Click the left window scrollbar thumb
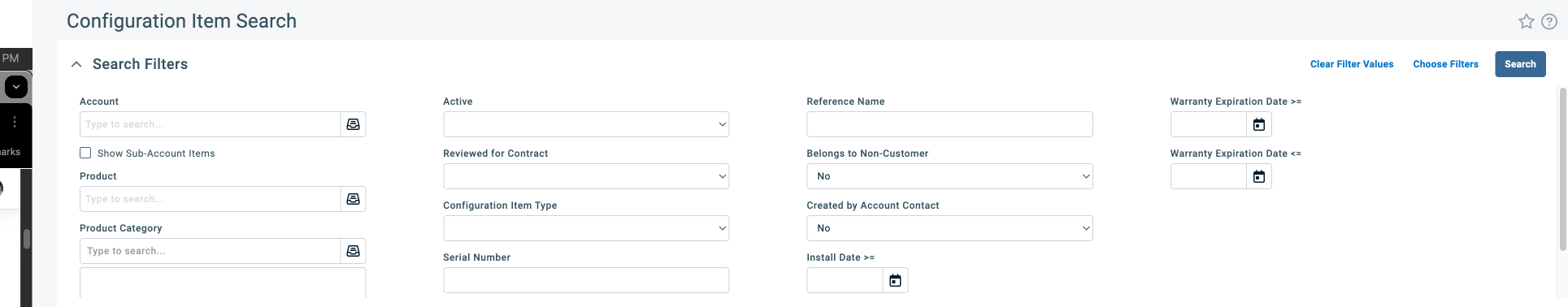The image size is (1568, 307). click(x=27, y=239)
